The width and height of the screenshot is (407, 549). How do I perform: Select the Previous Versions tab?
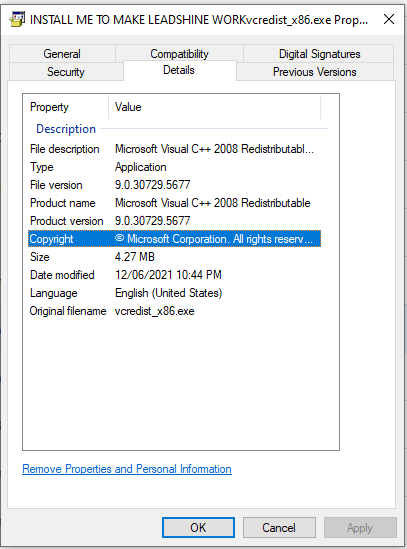tap(315, 71)
